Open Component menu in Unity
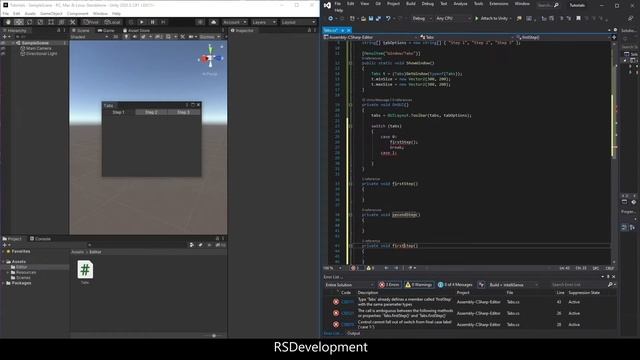 coord(77,13)
